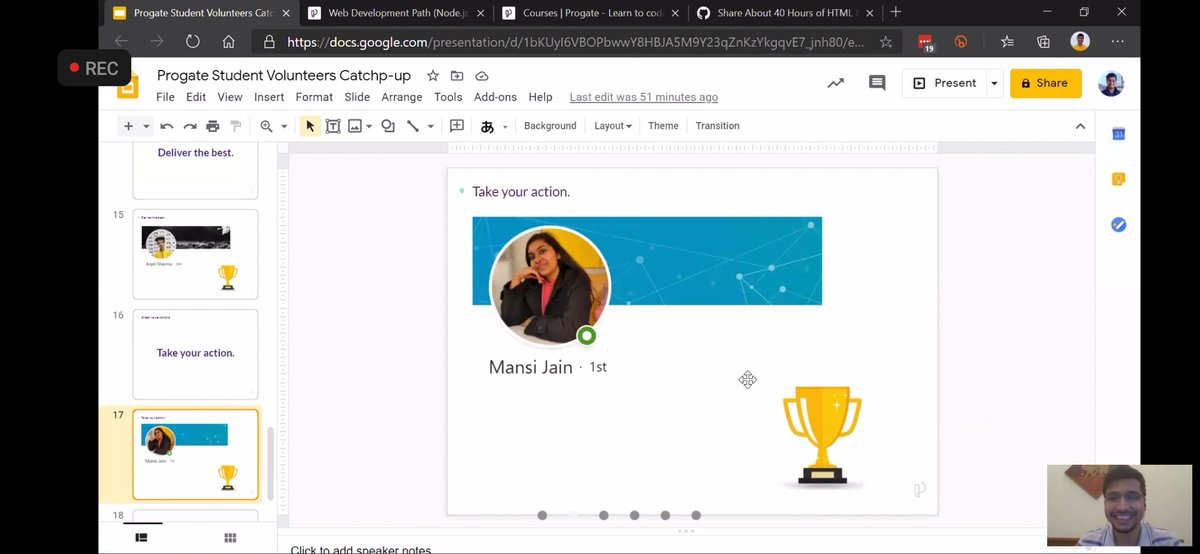Click the Print icon
Image resolution: width=1200 pixels, height=554 pixels.
coord(213,126)
